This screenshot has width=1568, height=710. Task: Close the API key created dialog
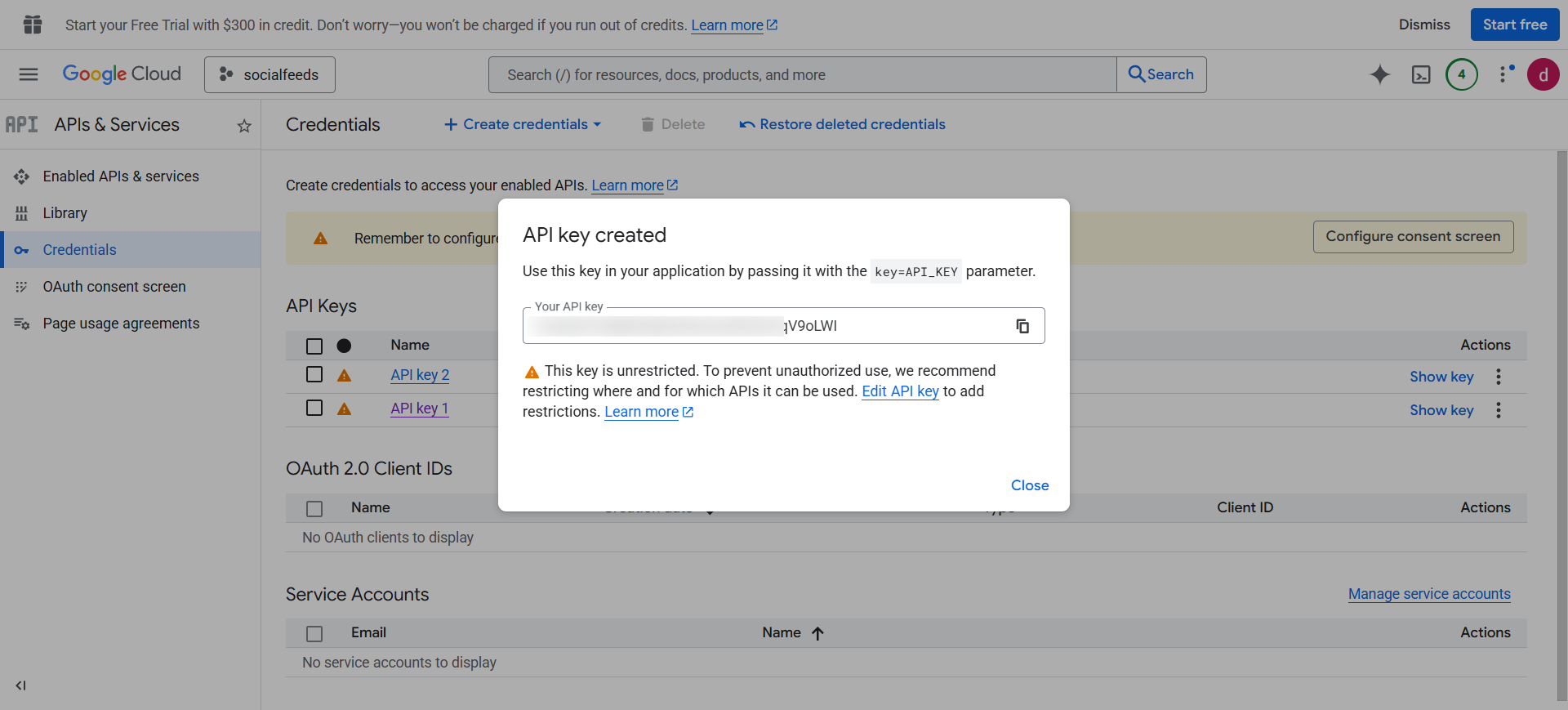pyautogui.click(x=1029, y=485)
